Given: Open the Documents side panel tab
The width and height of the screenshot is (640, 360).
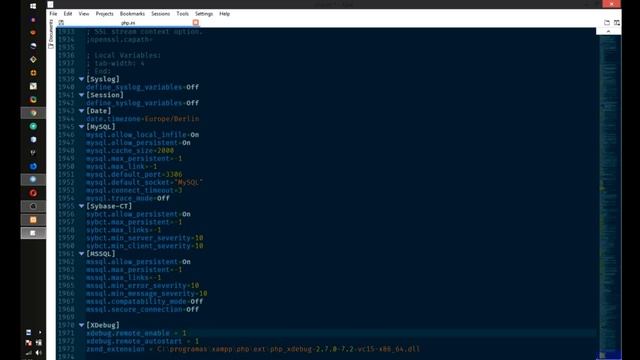Looking at the screenshot, I should click(x=51, y=34).
